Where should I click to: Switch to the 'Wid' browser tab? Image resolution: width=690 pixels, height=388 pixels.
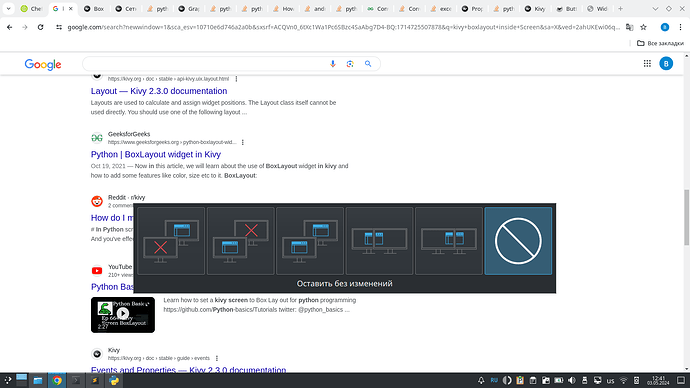(x=598, y=9)
